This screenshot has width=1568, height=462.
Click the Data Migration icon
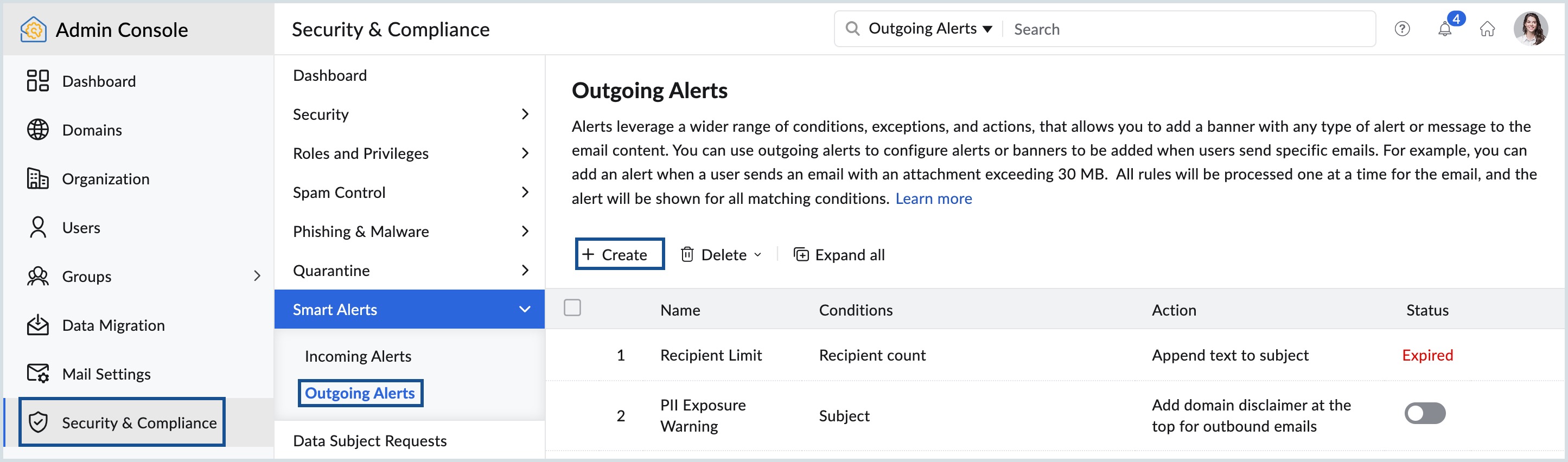point(38,324)
